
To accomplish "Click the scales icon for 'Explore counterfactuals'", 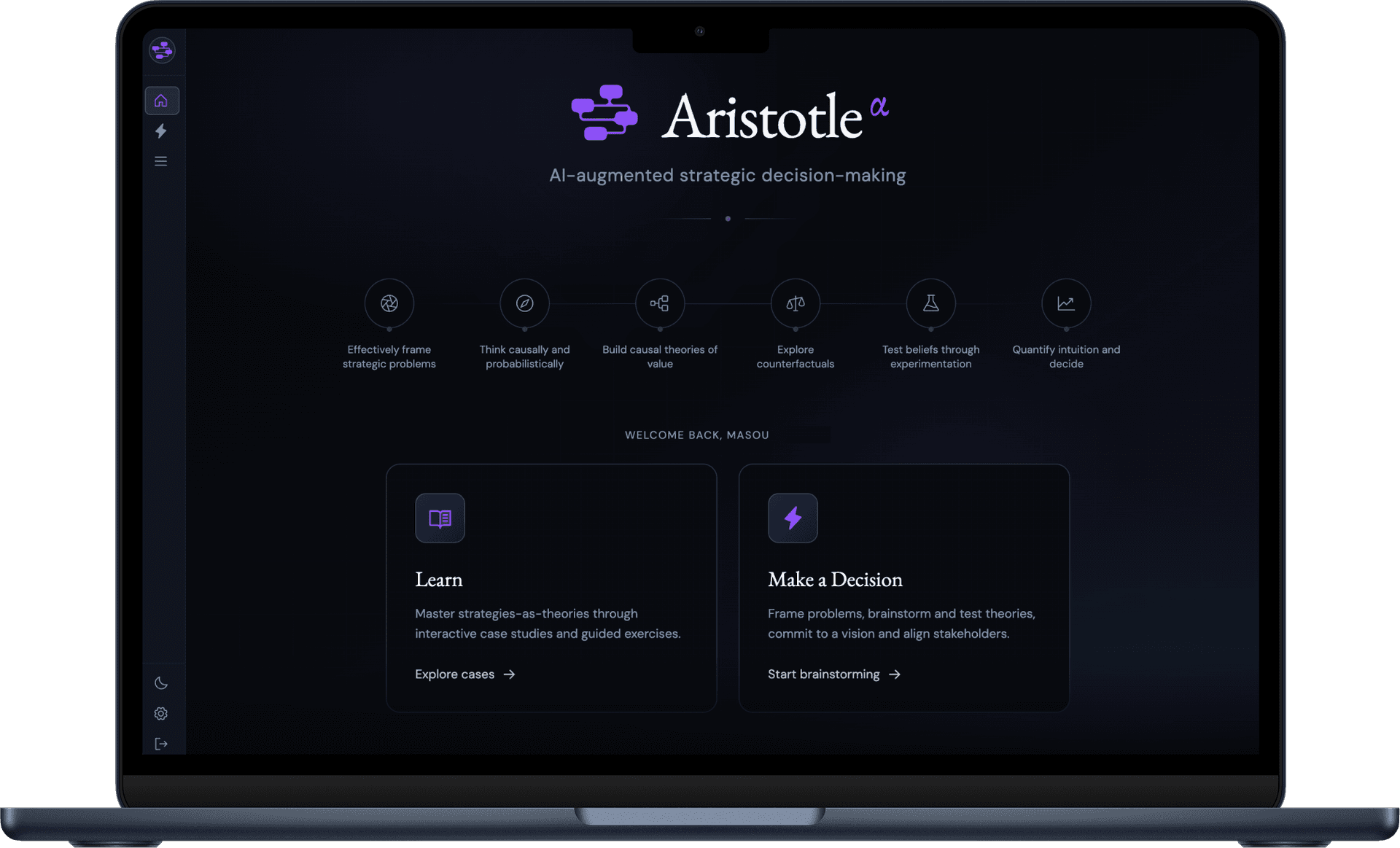I will point(795,303).
